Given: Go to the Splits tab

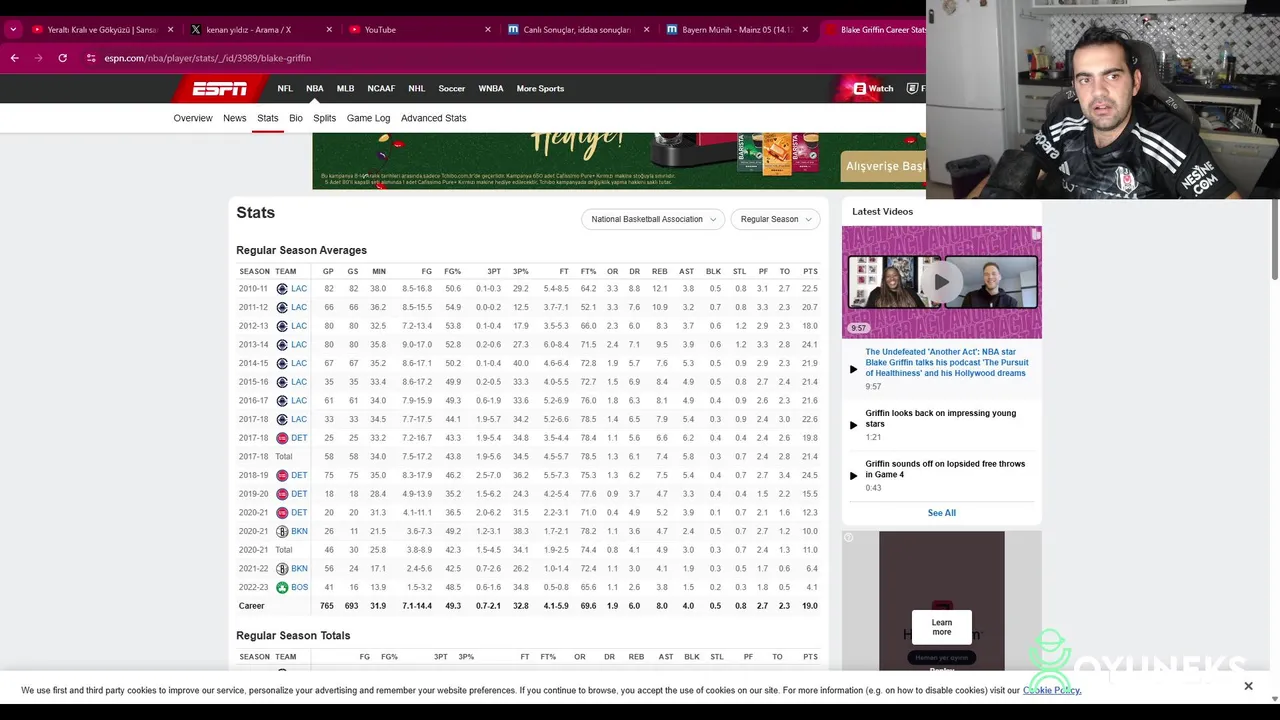Looking at the screenshot, I should [x=324, y=118].
